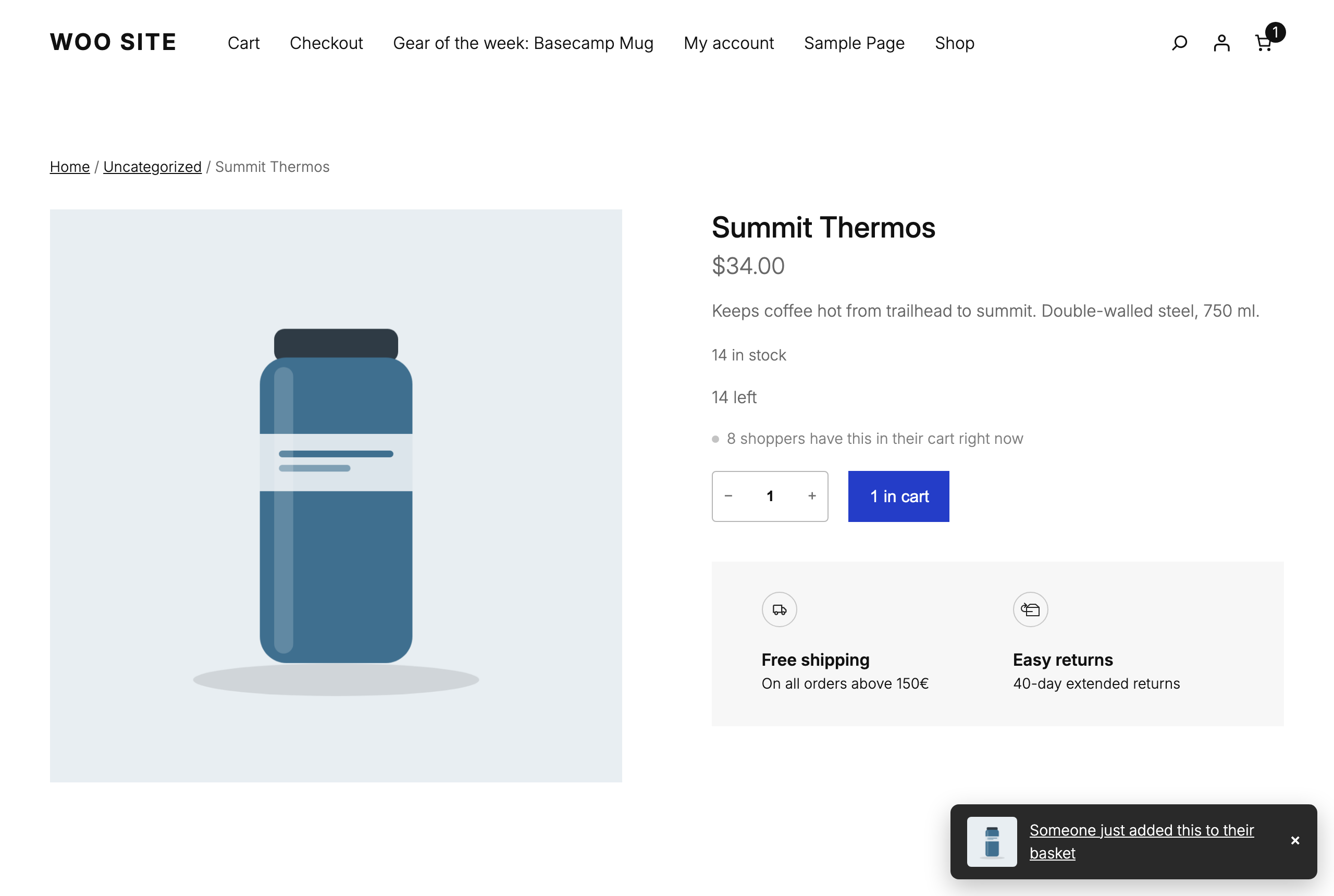Open the account user icon
Image resolution: width=1334 pixels, height=896 pixels.
pos(1221,43)
